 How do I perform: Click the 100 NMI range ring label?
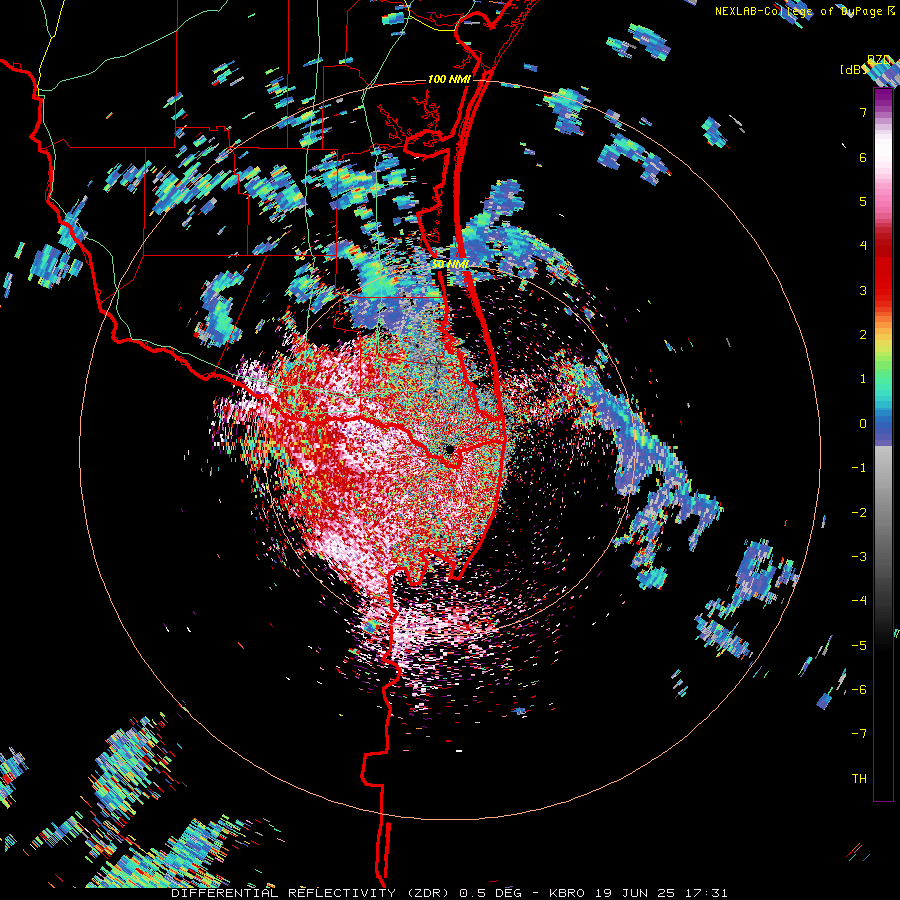point(449,79)
